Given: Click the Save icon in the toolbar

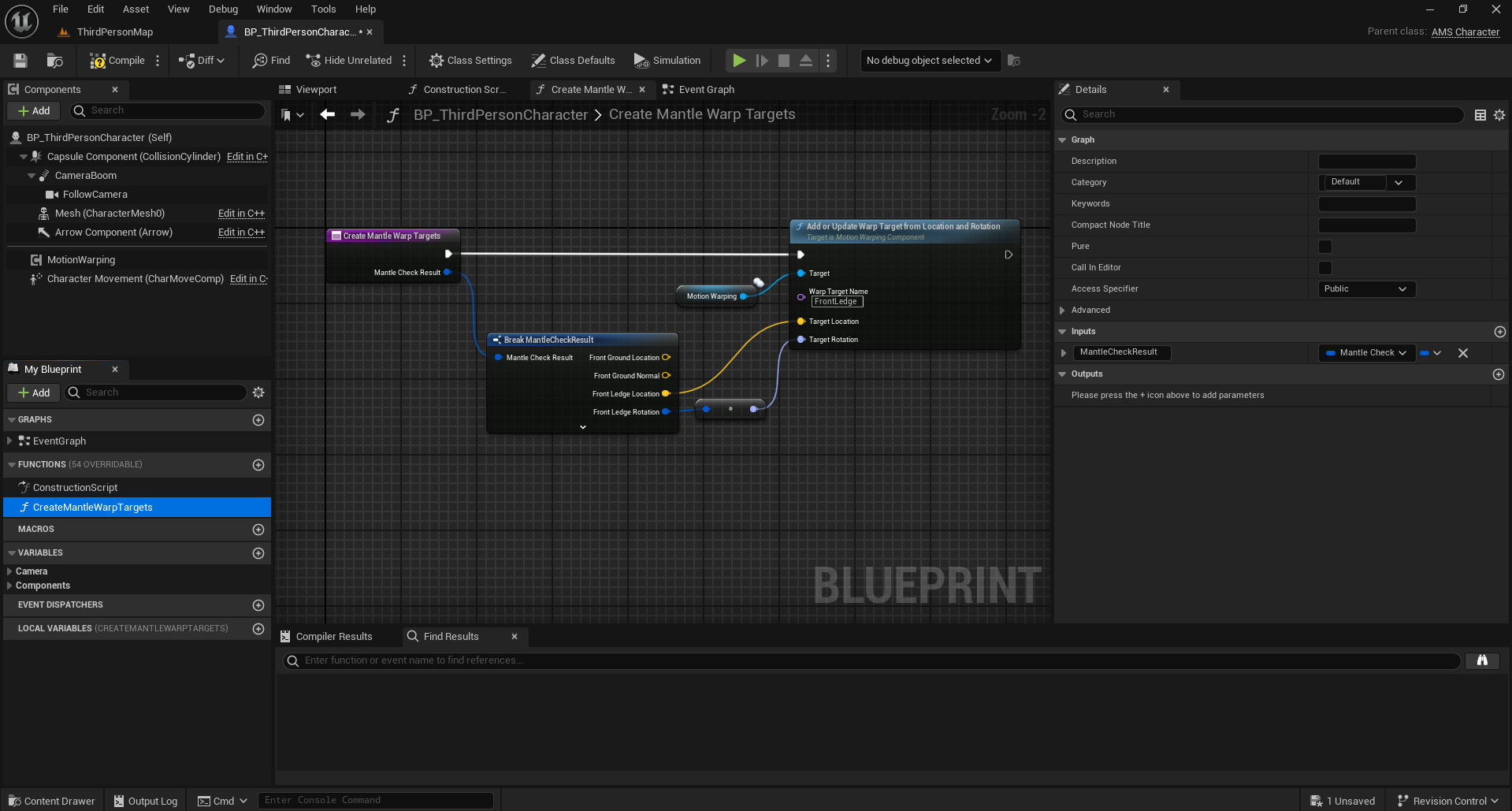Looking at the screenshot, I should pos(20,61).
